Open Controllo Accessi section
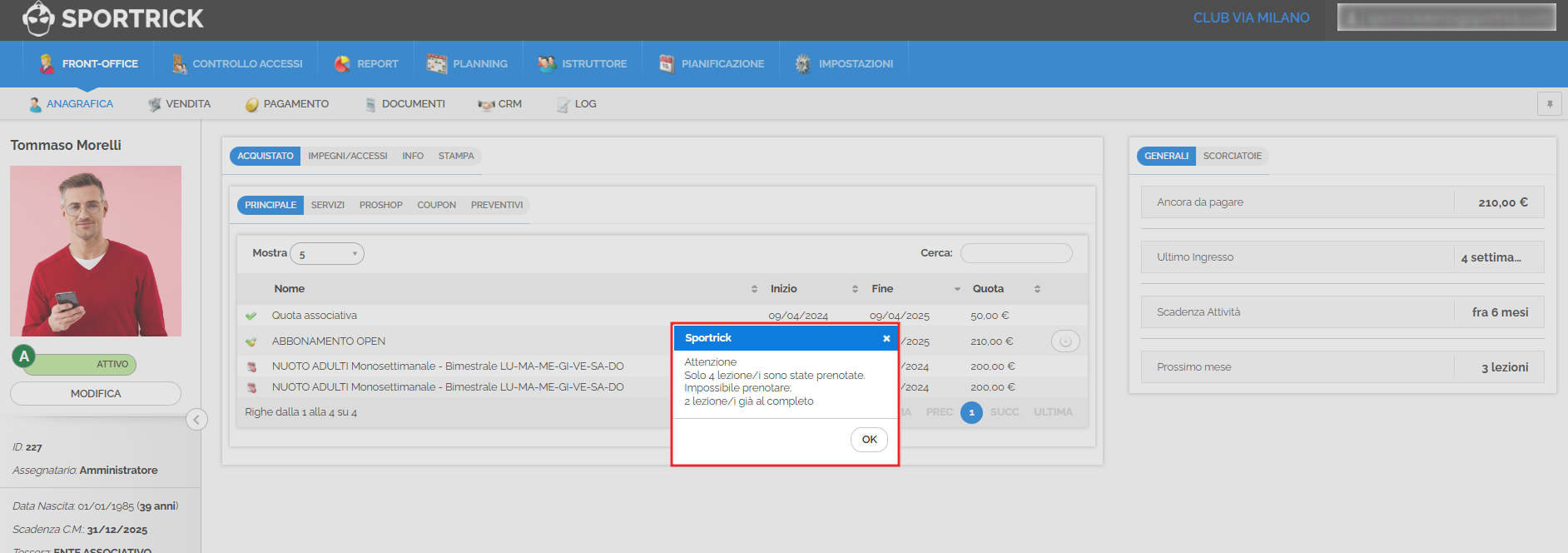This screenshot has width=1568, height=553. (237, 64)
